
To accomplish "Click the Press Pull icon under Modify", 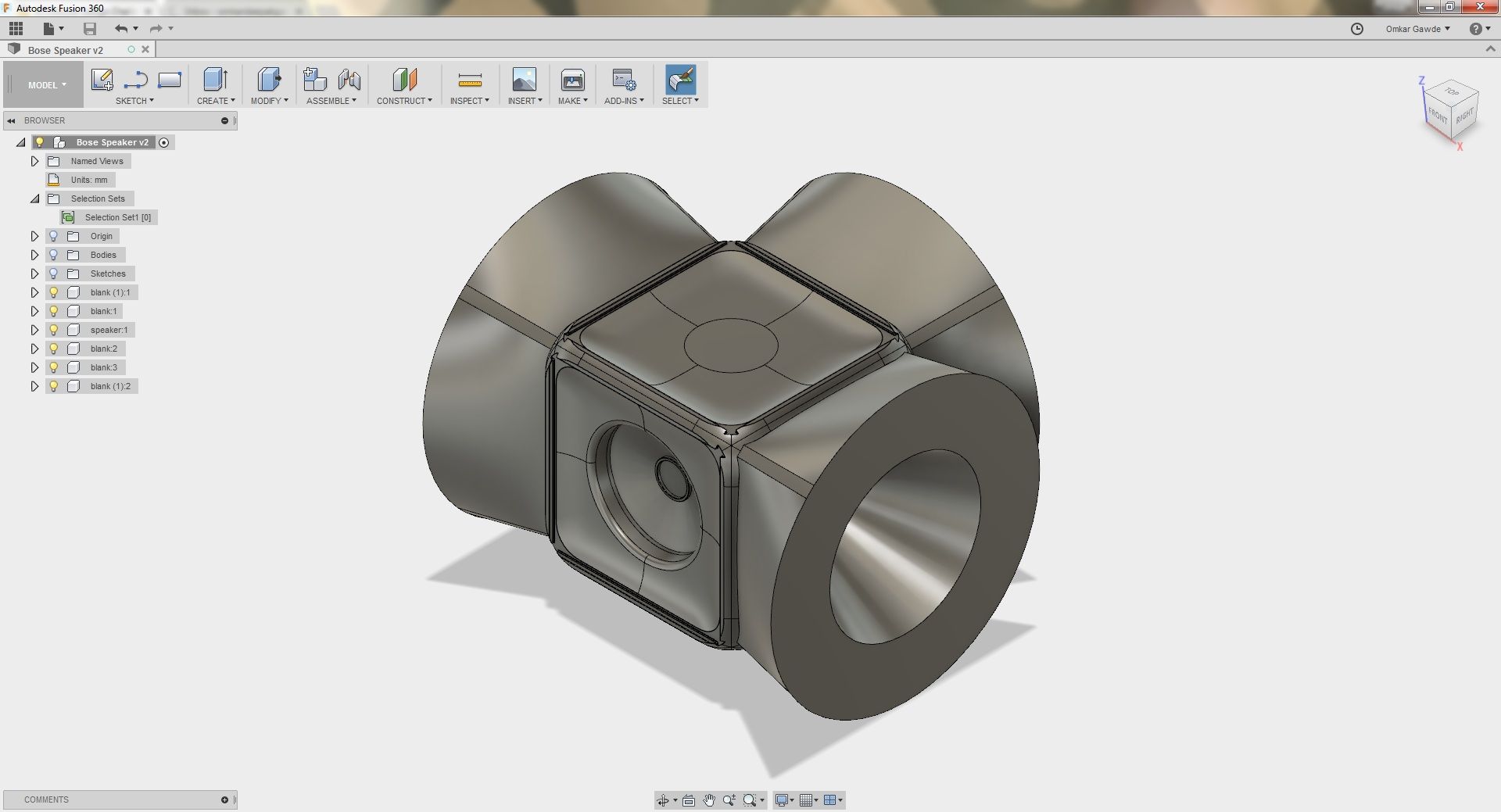I will (269, 80).
